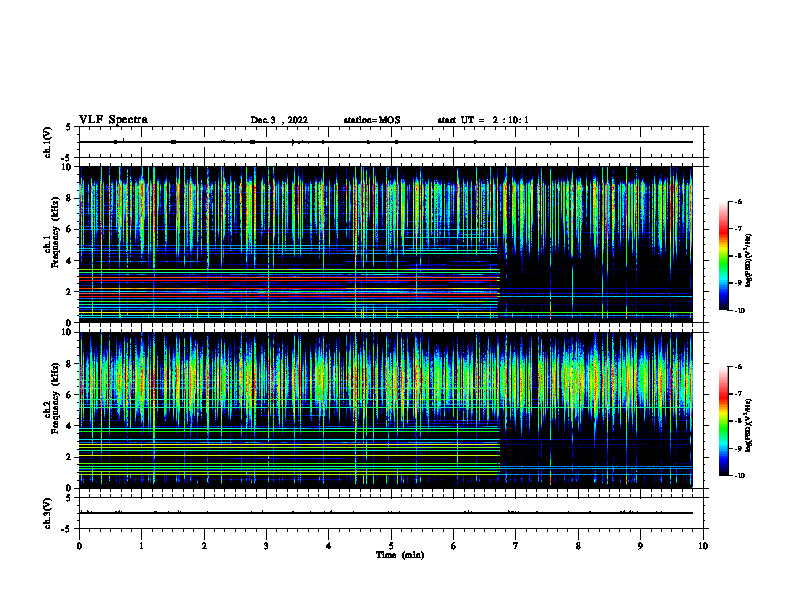Click the time axis tick label "6"
Viewport: 792px width, 612px height.
click(x=454, y=546)
